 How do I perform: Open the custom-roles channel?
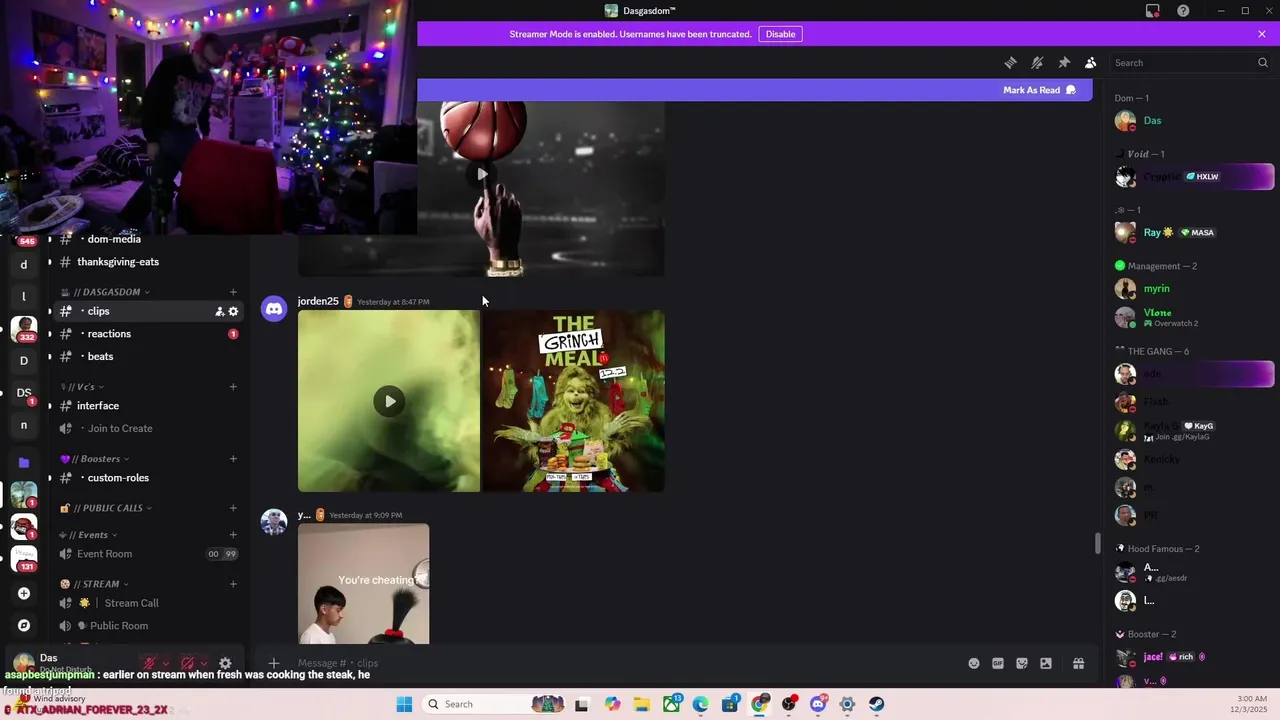tap(118, 478)
